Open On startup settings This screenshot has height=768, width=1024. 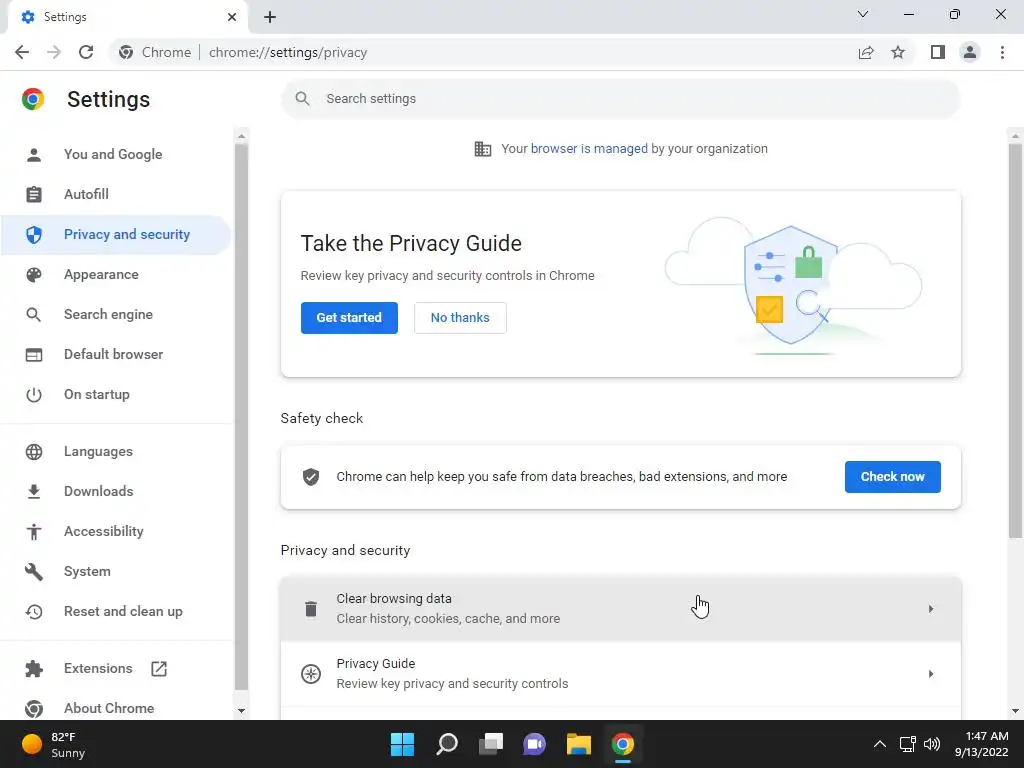click(x=116, y=394)
